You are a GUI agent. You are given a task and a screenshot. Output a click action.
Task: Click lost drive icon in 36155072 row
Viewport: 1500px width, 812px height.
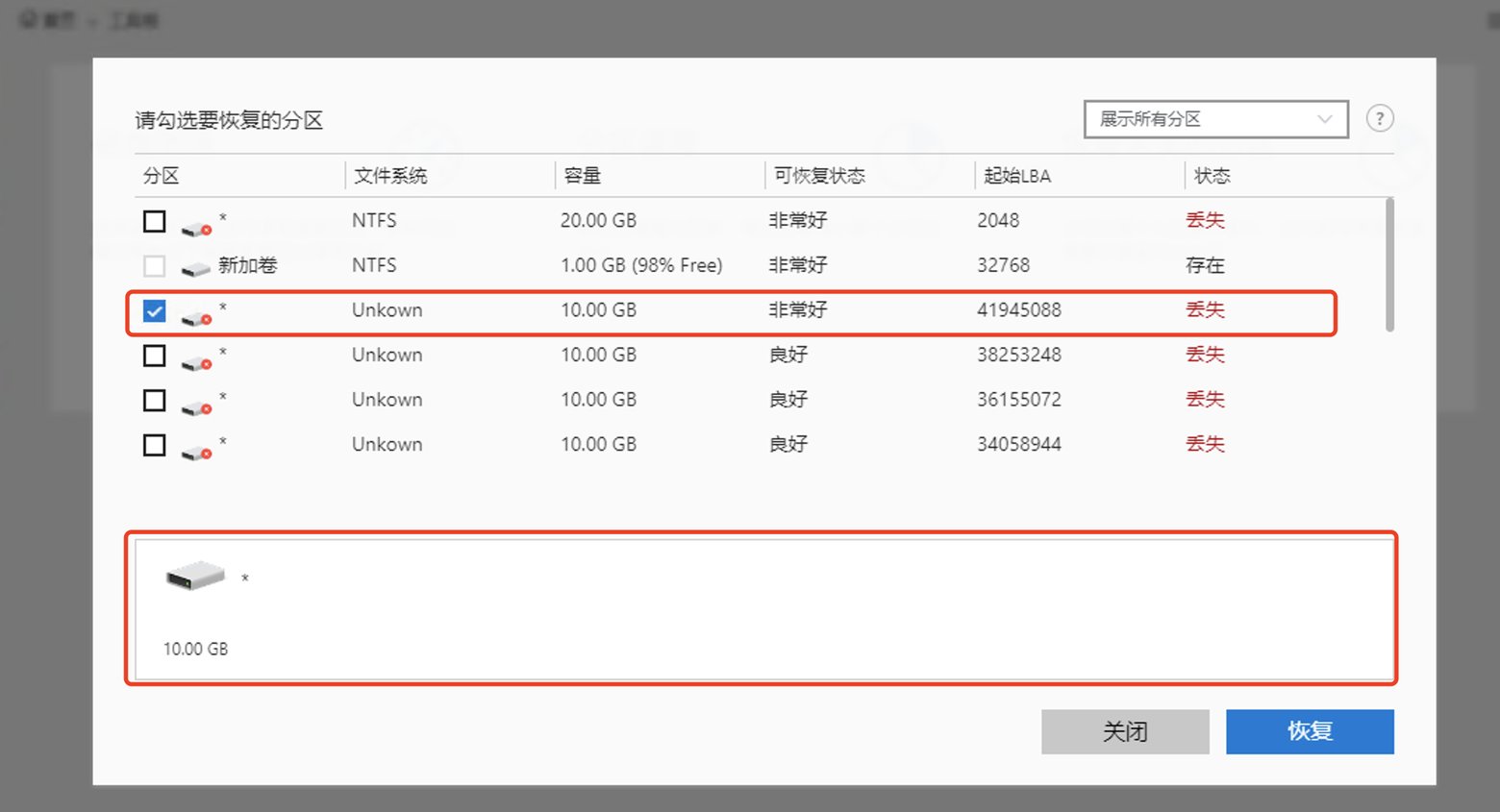(196, 407)
